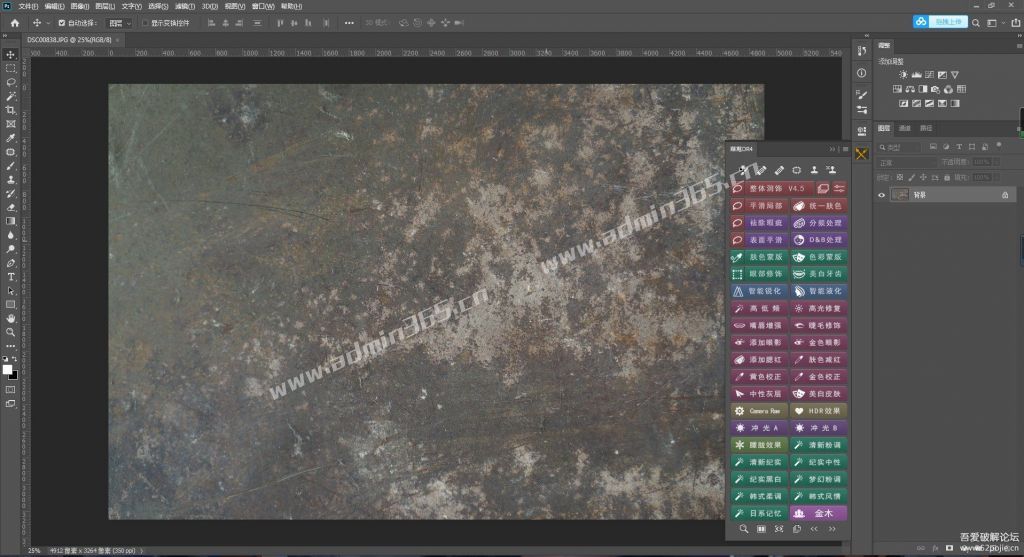Click the settings sliders icon beside 整体润饰

839,188
